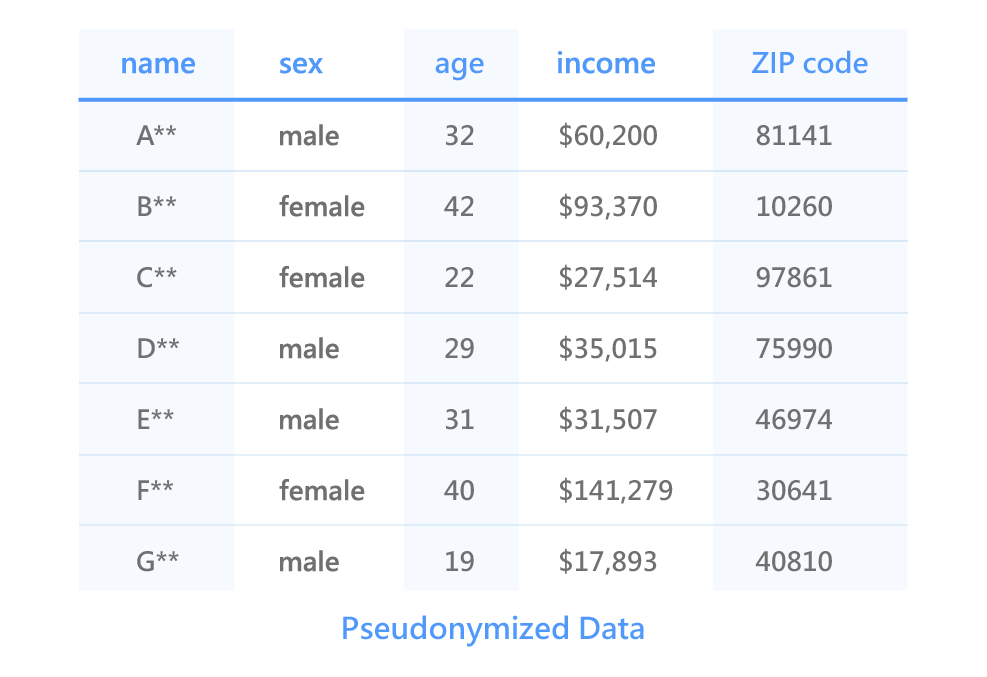Select the A** name cell
987x677 pixels.
(157, 136)
